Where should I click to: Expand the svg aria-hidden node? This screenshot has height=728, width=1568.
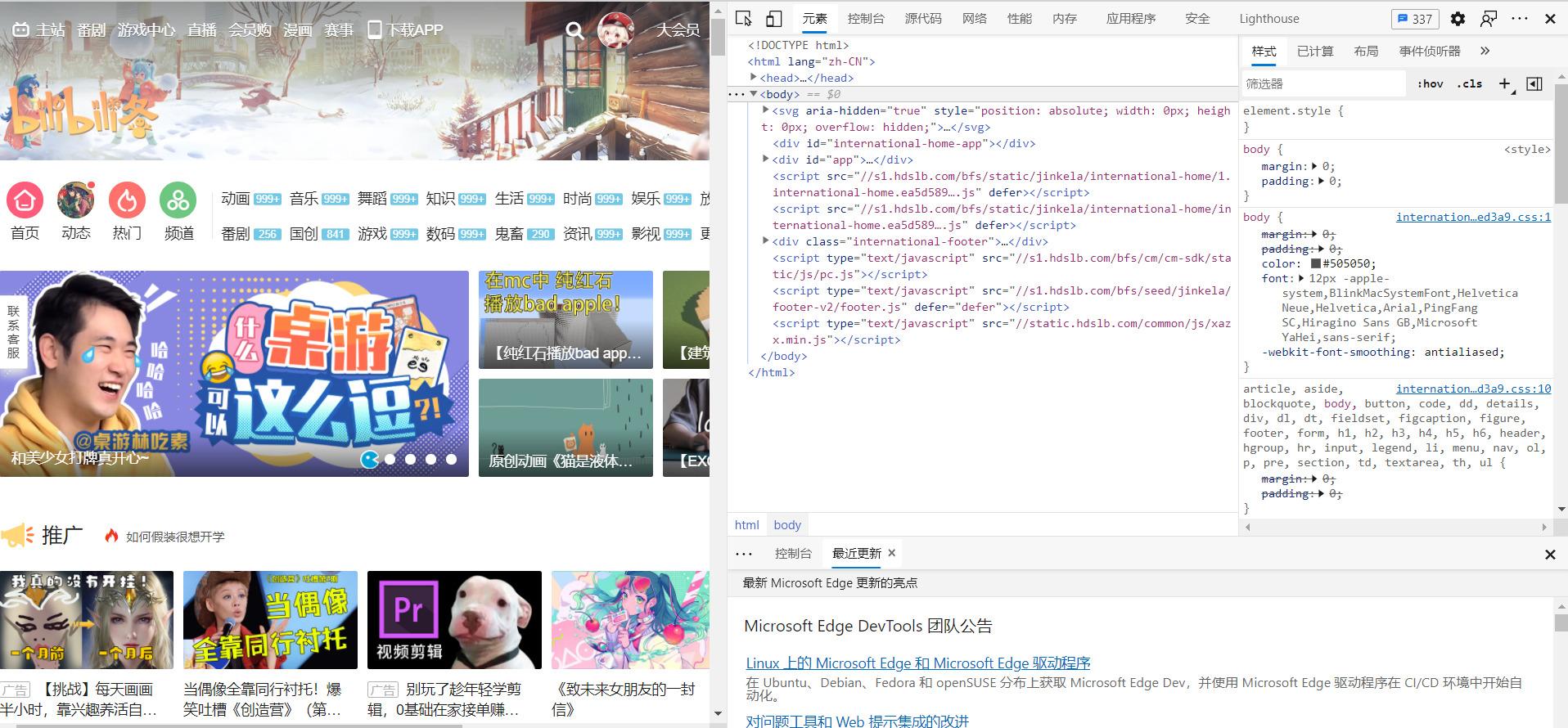[x=766, y=110]
